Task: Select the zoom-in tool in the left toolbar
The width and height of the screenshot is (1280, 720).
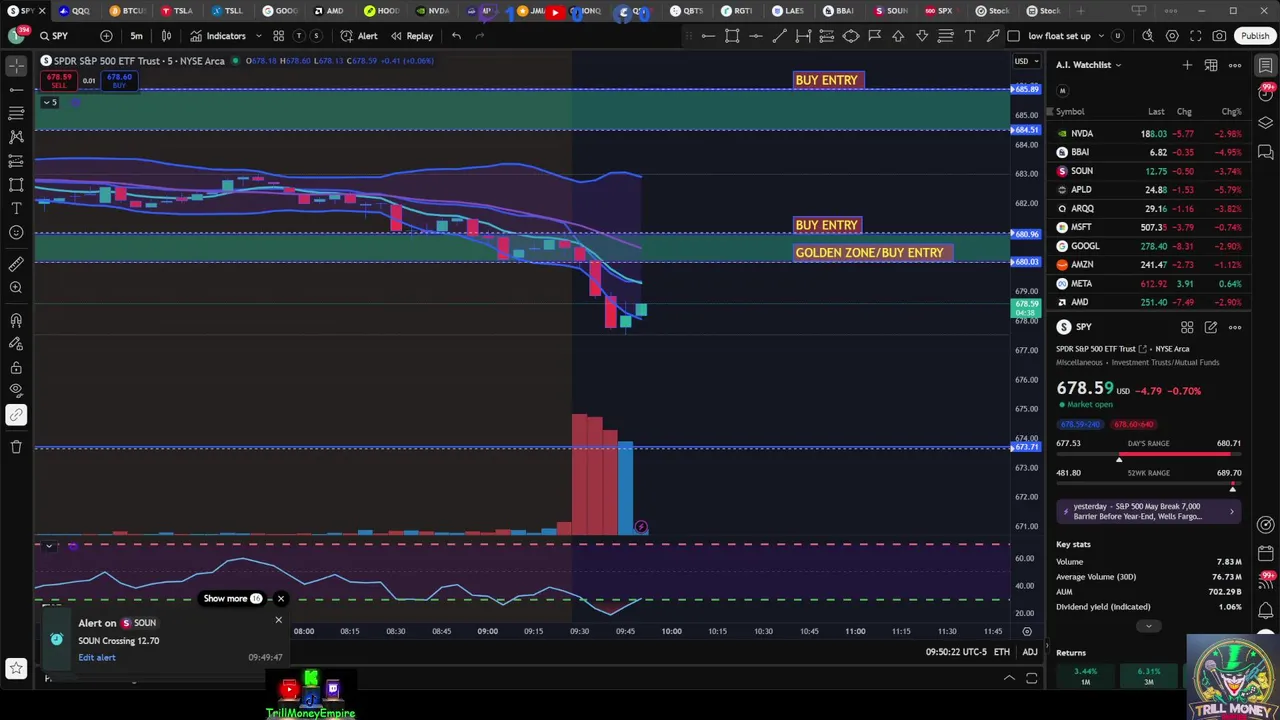Action: coord(16,288)
